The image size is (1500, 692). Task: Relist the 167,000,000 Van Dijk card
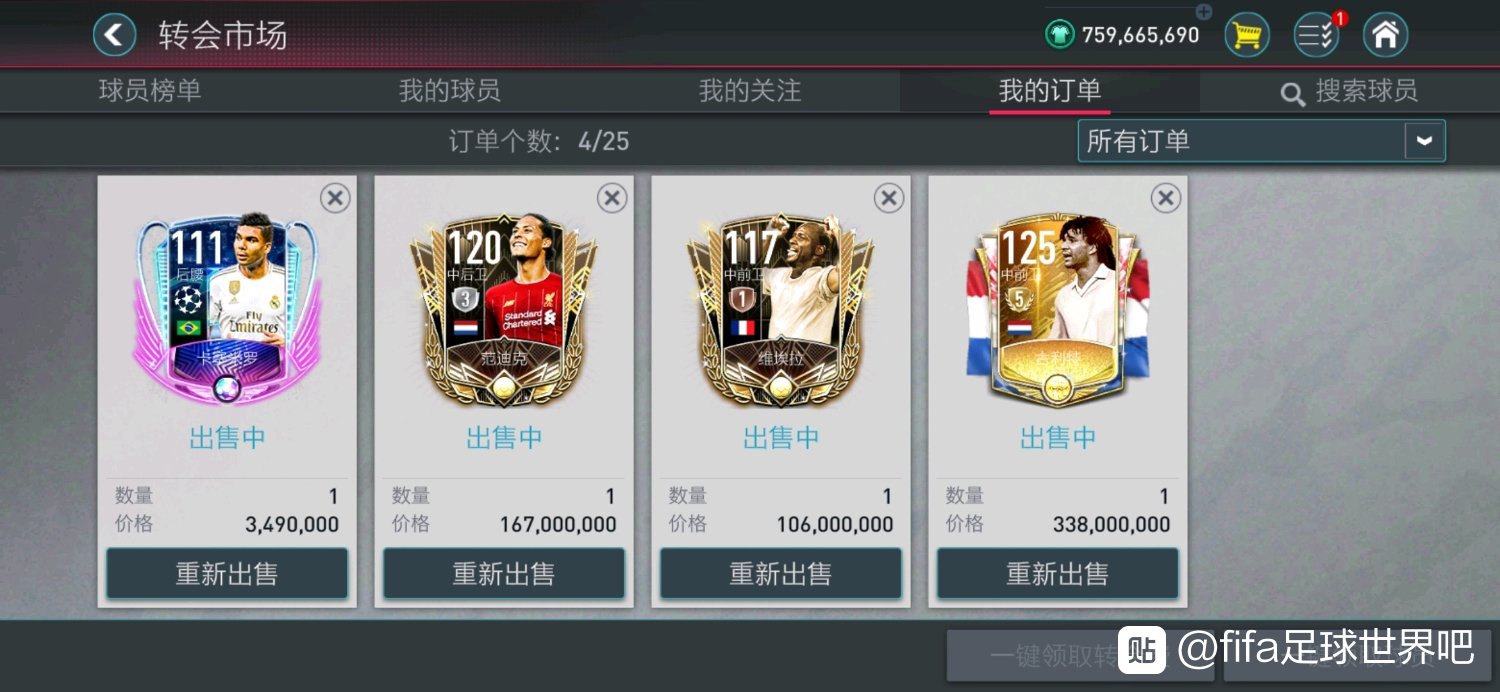tap(504, 574)
